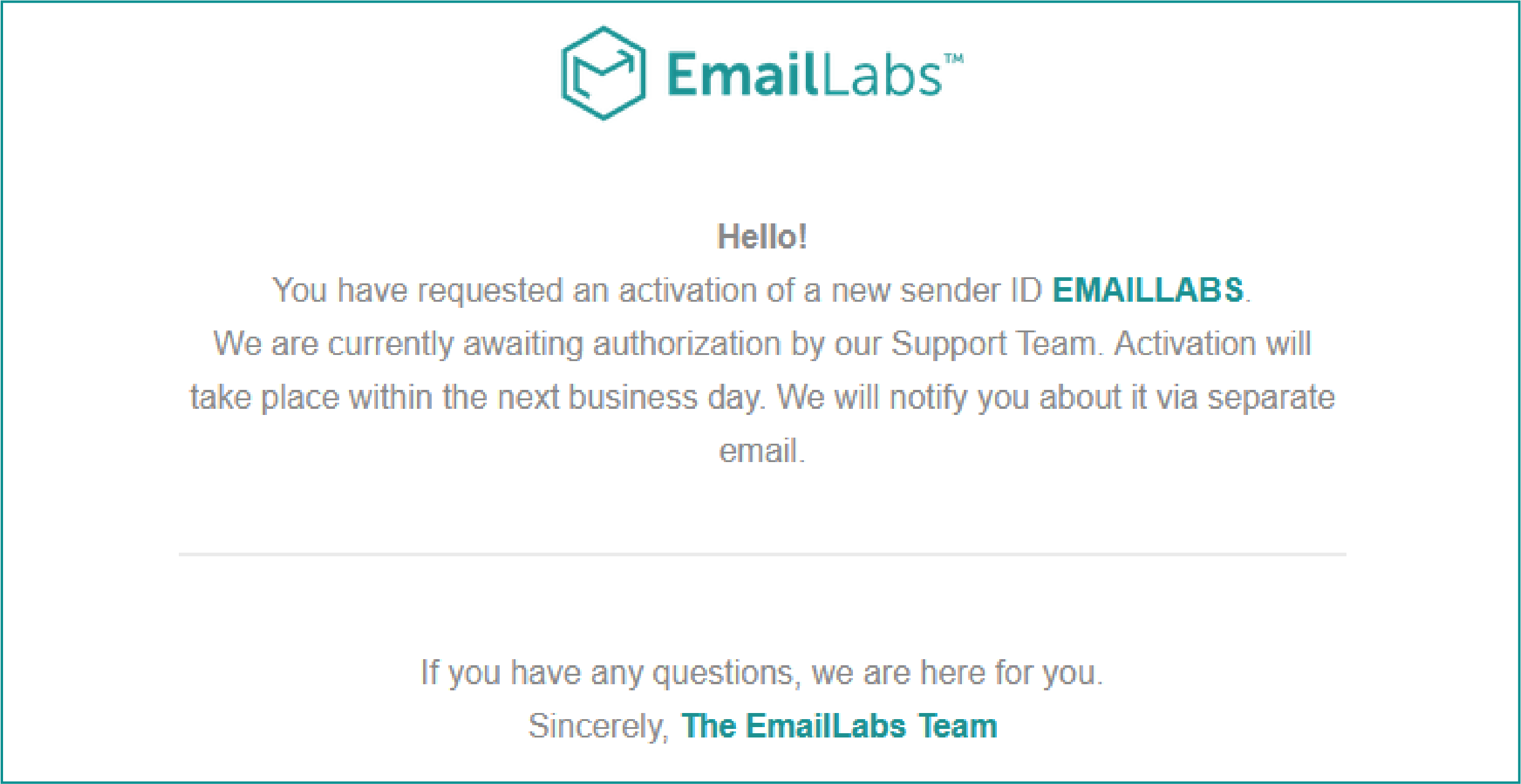Screen dimensions: 1521x784
Task: Click the word "Sincerely," in the sign-off
Action: [x=598, y=726]
